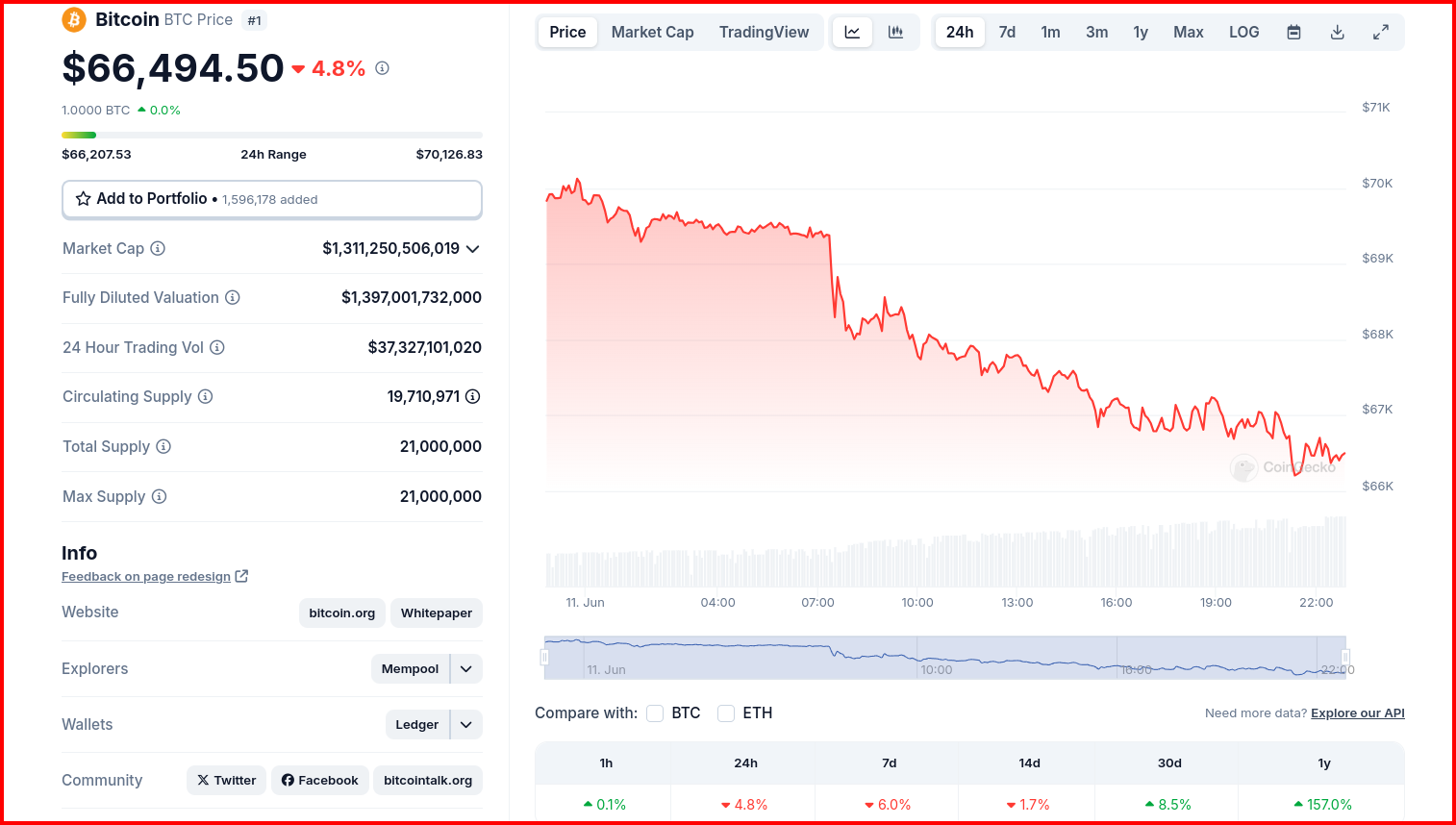Screen dimensions: 1456x825
Task: Click info icon next to Market Cap
Action: (x=158, y=248)
